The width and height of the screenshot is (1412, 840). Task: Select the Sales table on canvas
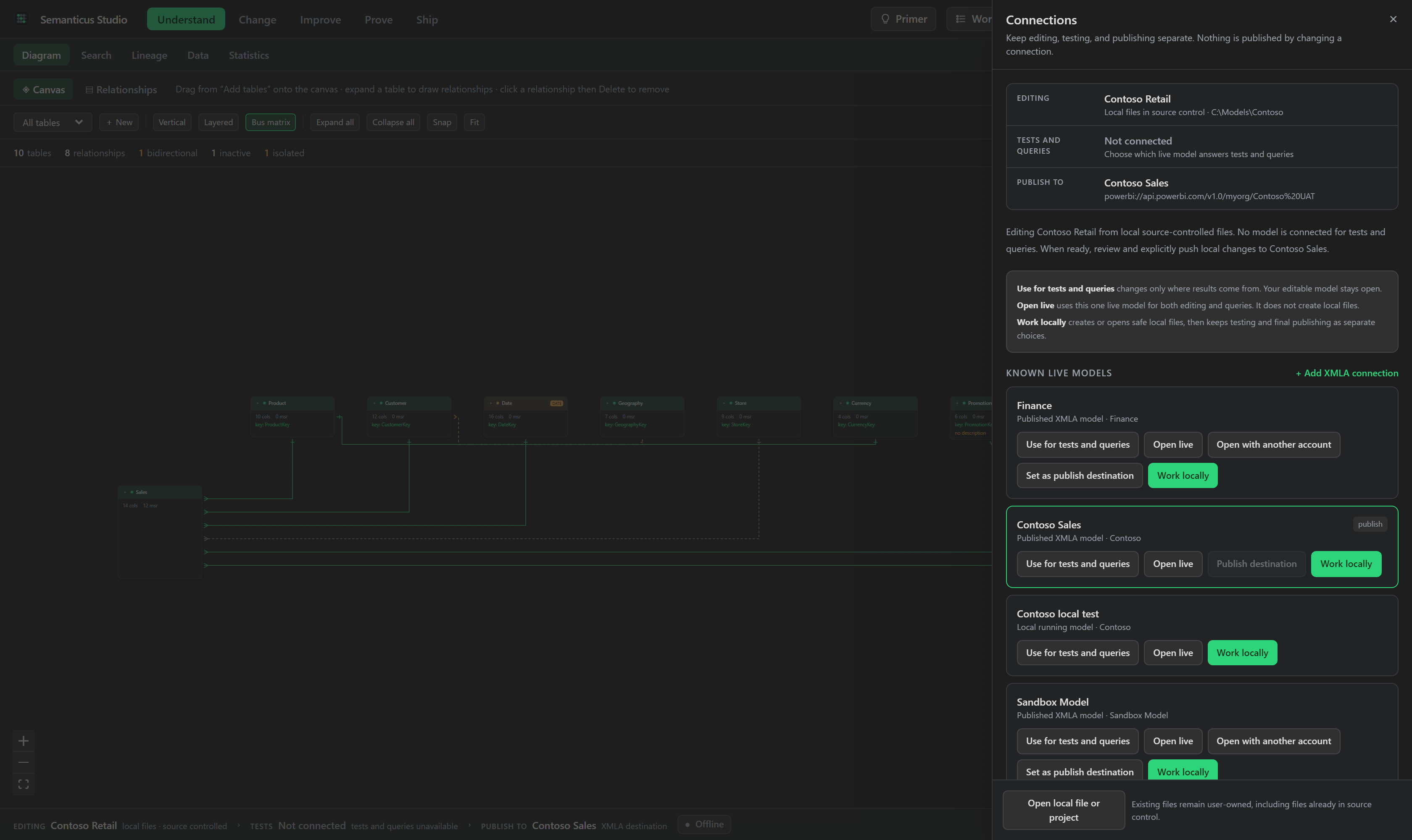(x=160, y=531)
